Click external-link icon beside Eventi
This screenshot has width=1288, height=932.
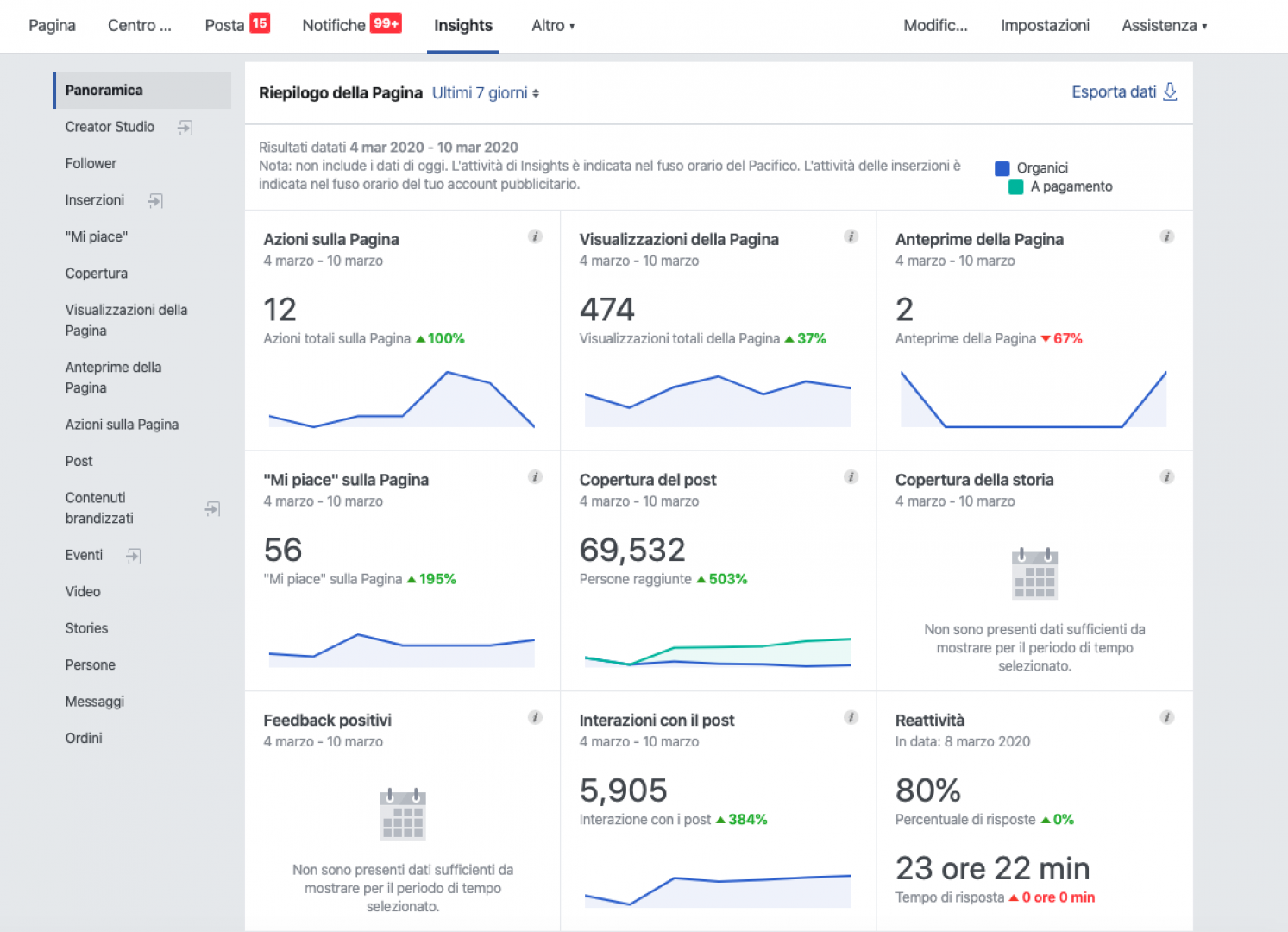[x=133, y=556]
